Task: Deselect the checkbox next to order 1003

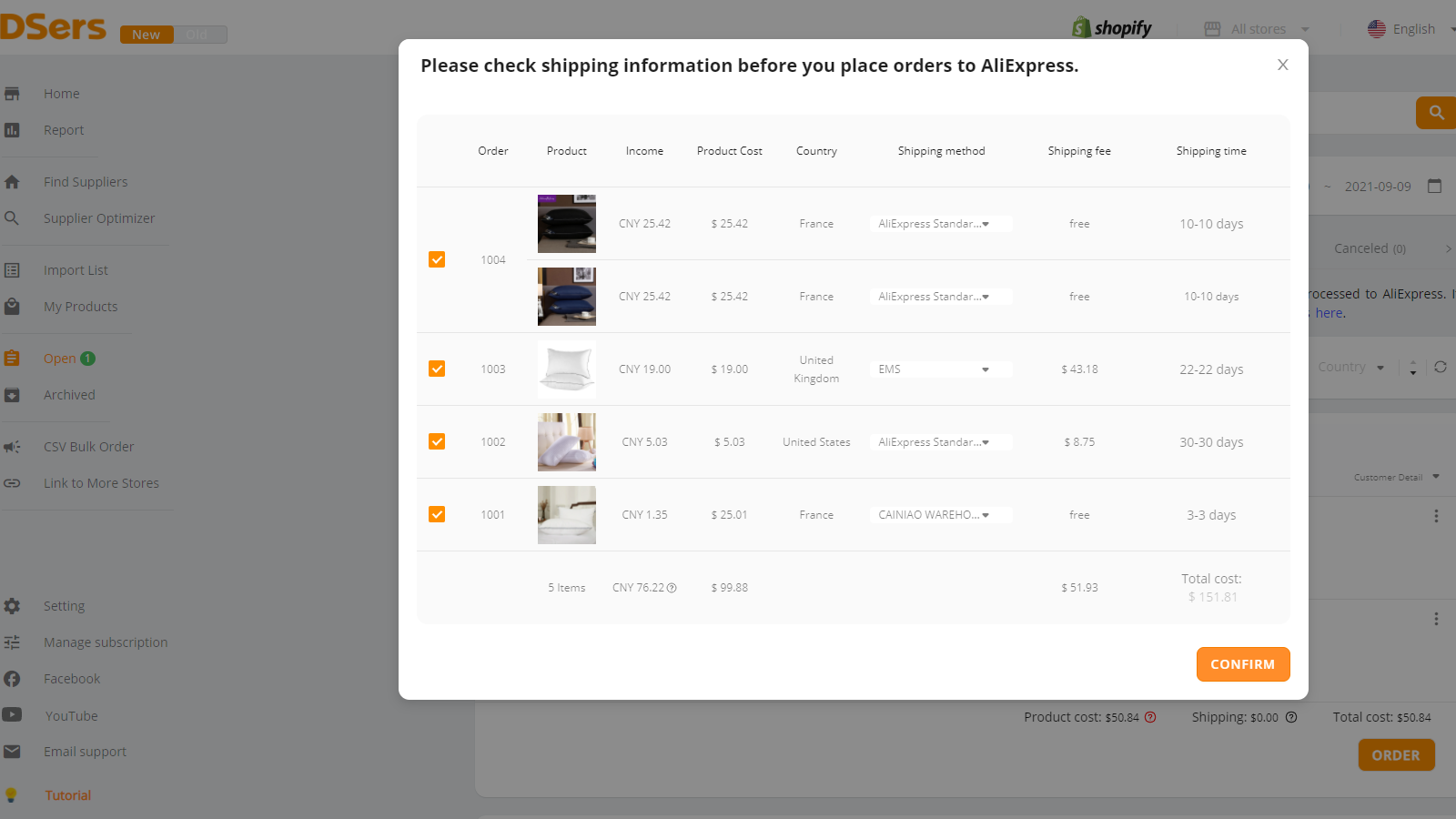Action: coord(437,369)
